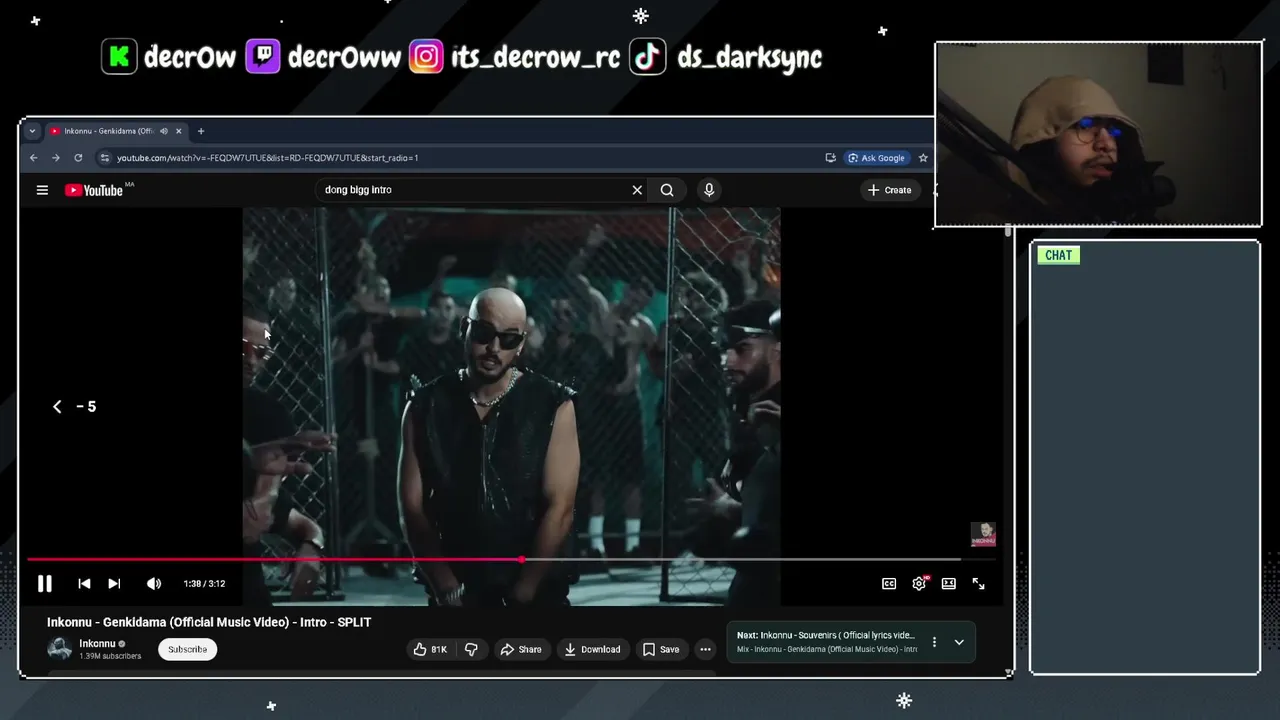Pause the video with the pause button
Image resolution: width=1280 pixels, height=720 pixels.
tap(45, 583)
